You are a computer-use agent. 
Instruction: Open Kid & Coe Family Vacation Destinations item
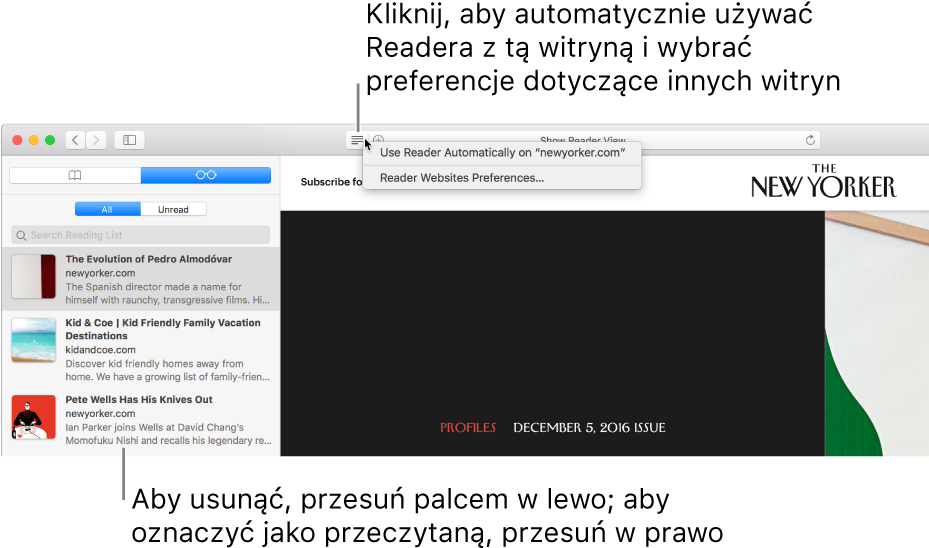(x=140, y=350)
